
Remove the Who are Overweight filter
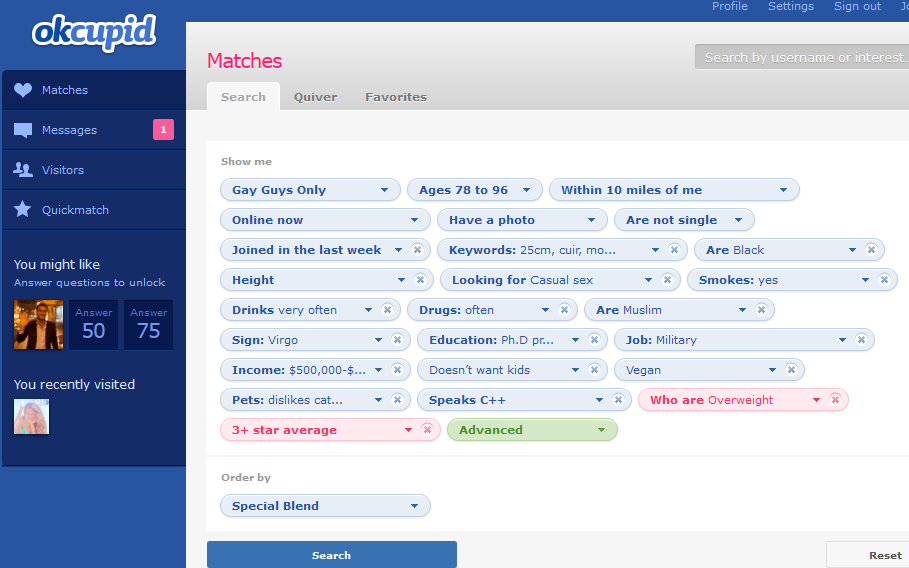click(x=835, y=400)
